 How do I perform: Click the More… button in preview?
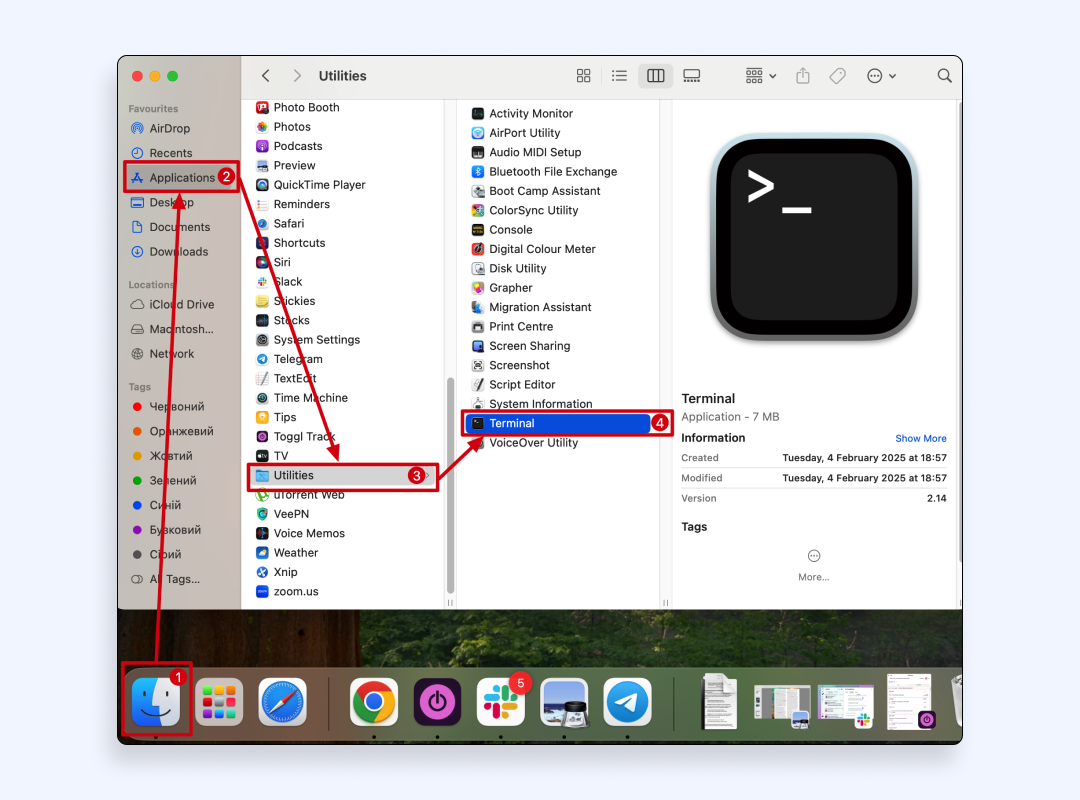pyautogui.click(x=813, y=564)
